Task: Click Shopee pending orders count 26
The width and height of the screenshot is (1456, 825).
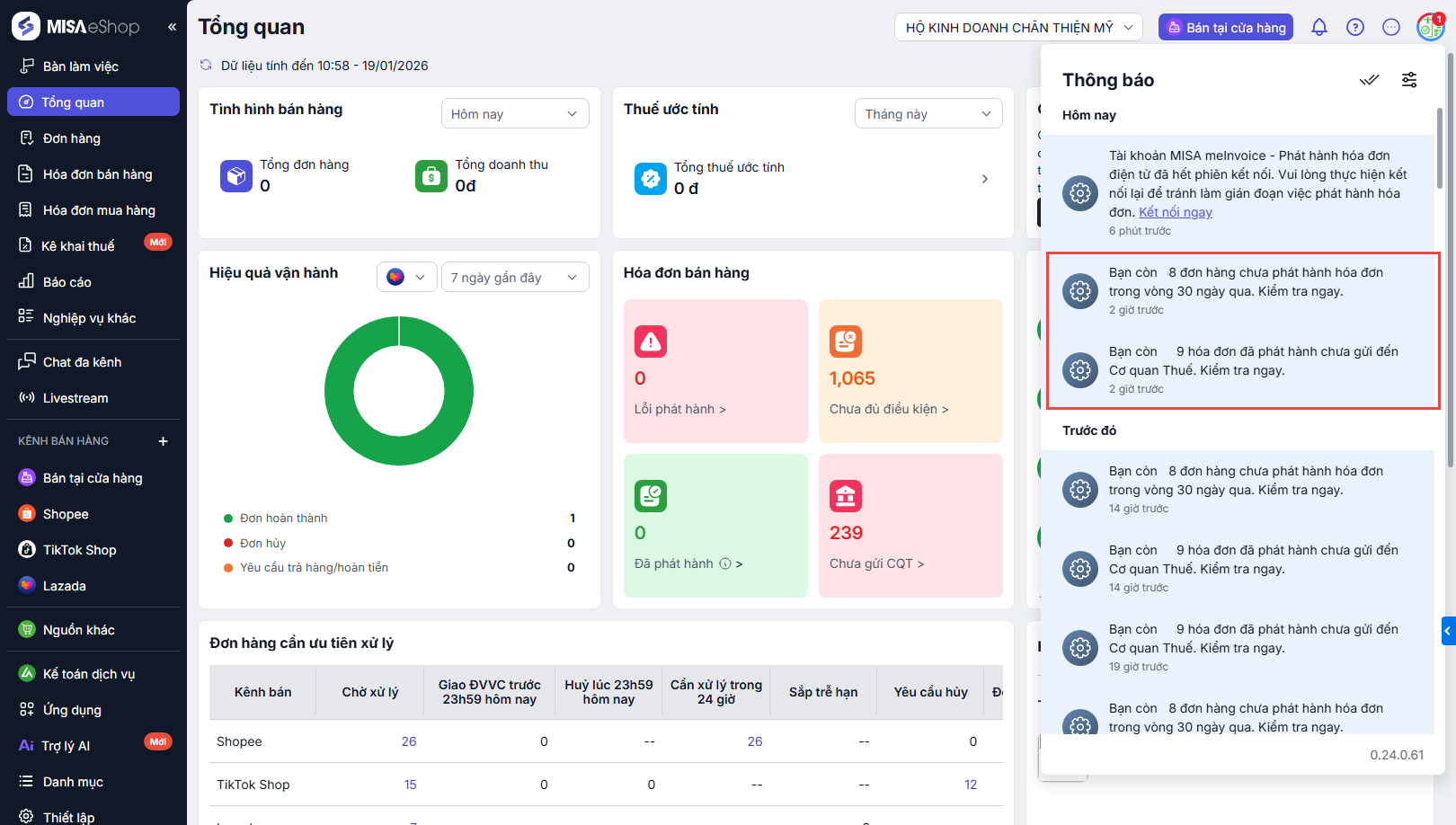Action: pyautogui.click(x=409, y=741)
